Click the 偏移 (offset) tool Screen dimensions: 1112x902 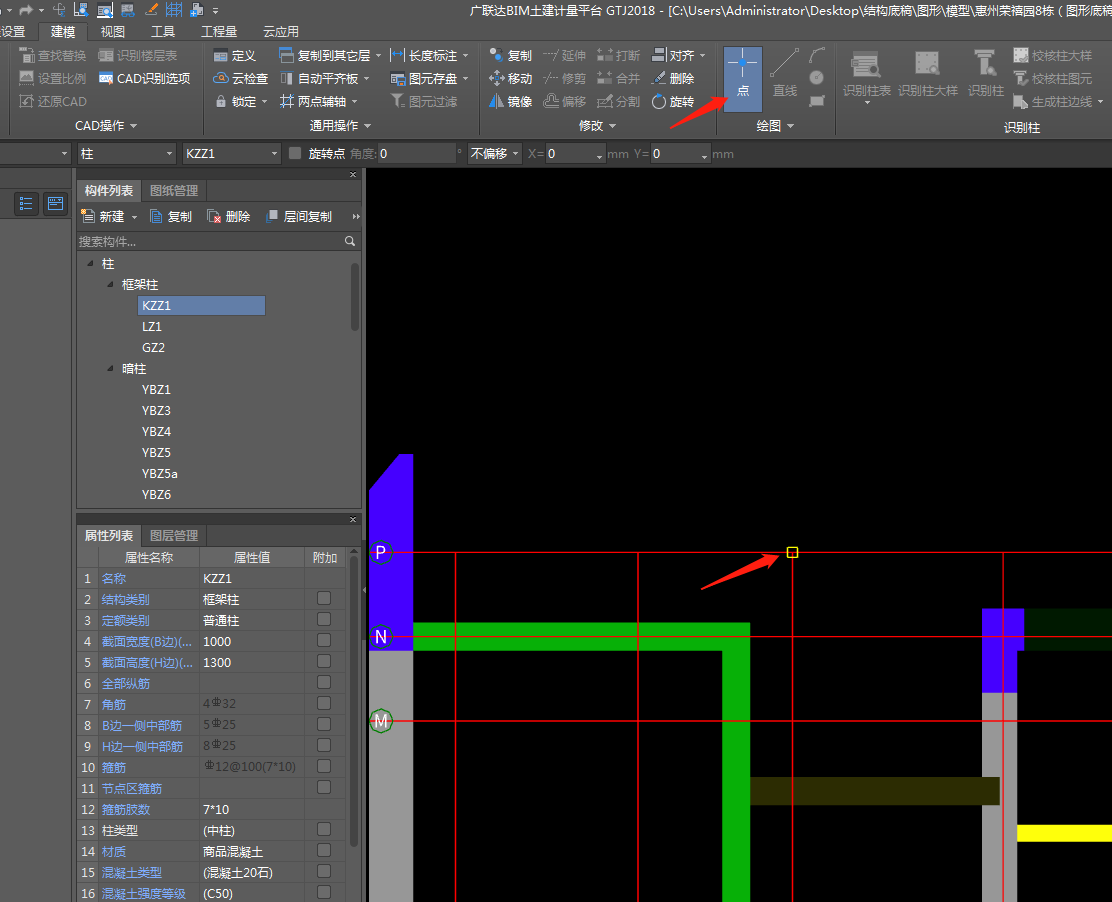point(565,101)
